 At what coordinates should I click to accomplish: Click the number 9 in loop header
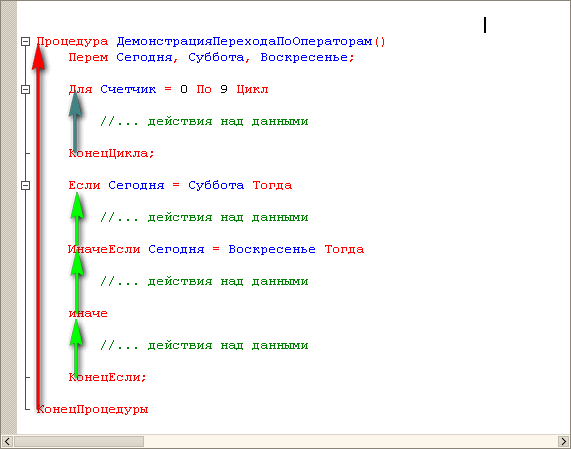click(224, 90)
